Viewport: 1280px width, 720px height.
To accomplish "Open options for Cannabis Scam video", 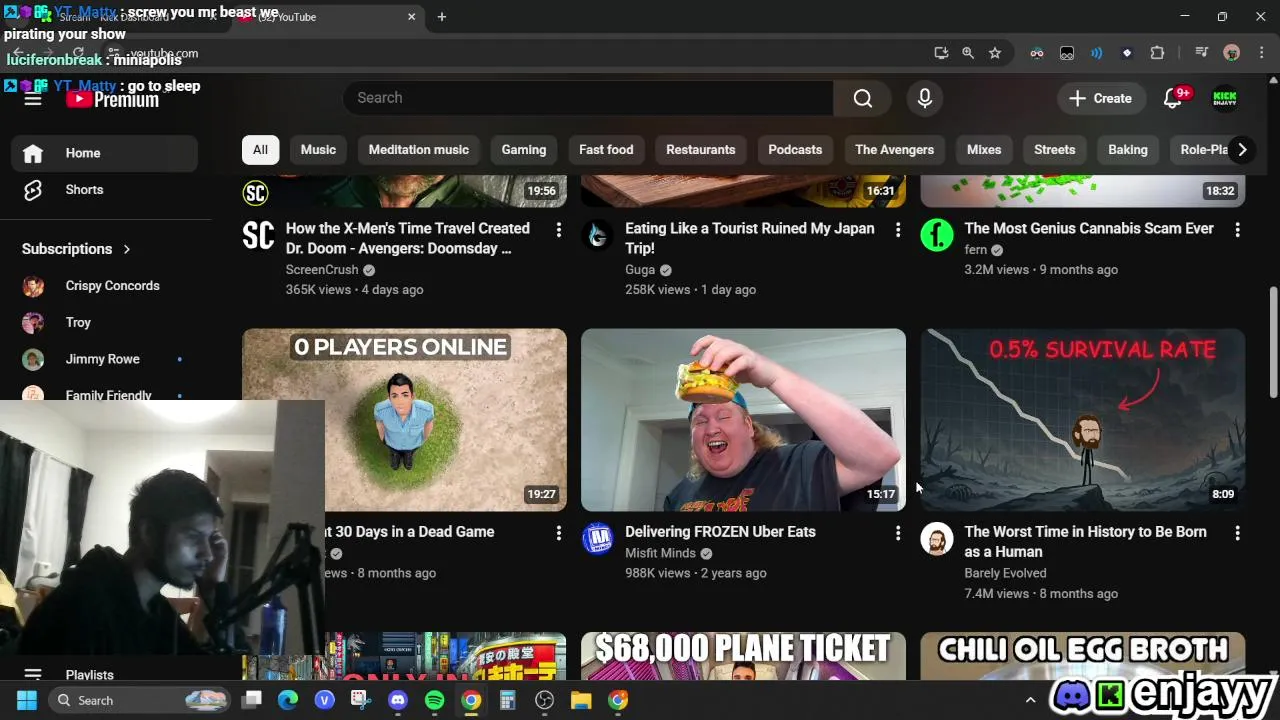I will [1237, 230].
